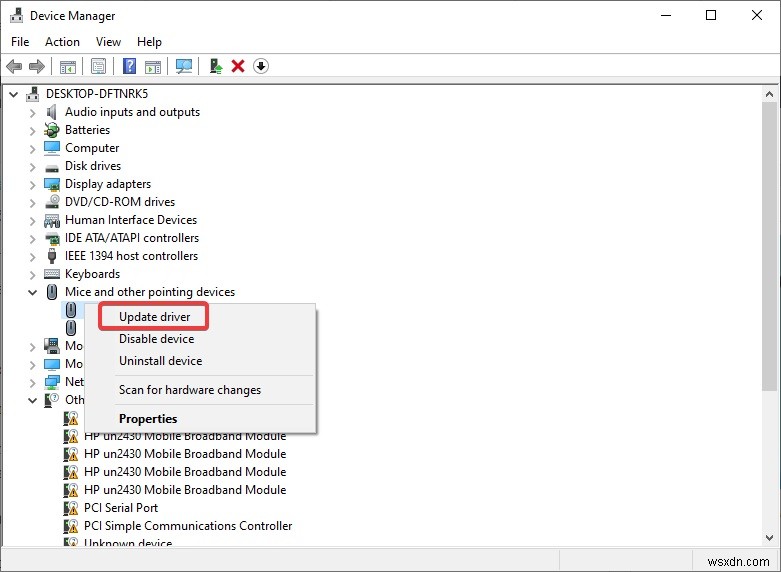
Task: Click the Device Manager title bar icon
Action: 16,15
